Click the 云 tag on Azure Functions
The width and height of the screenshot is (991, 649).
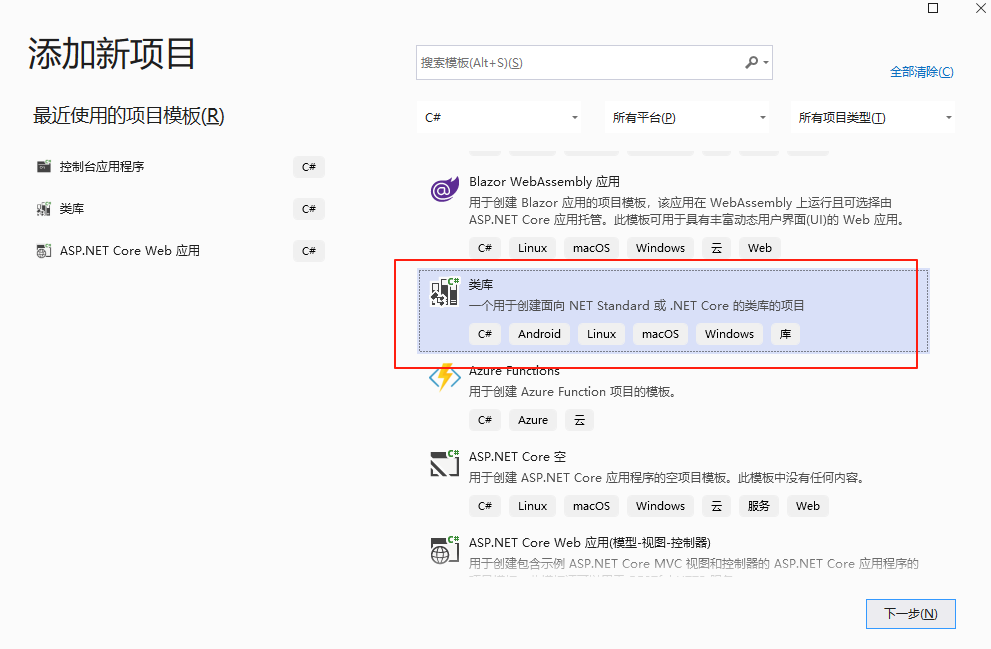pyautogui.click(x=580, y=420)
